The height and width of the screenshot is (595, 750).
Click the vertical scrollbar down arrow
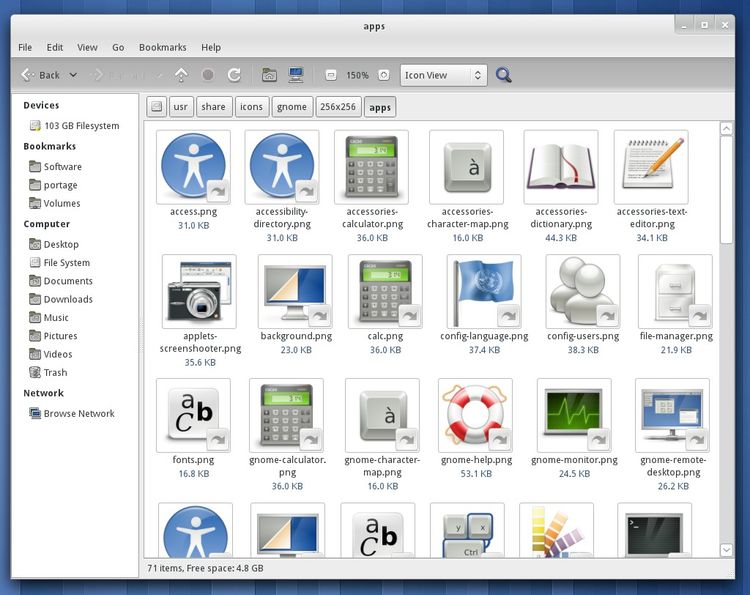(x=726, y=550)
